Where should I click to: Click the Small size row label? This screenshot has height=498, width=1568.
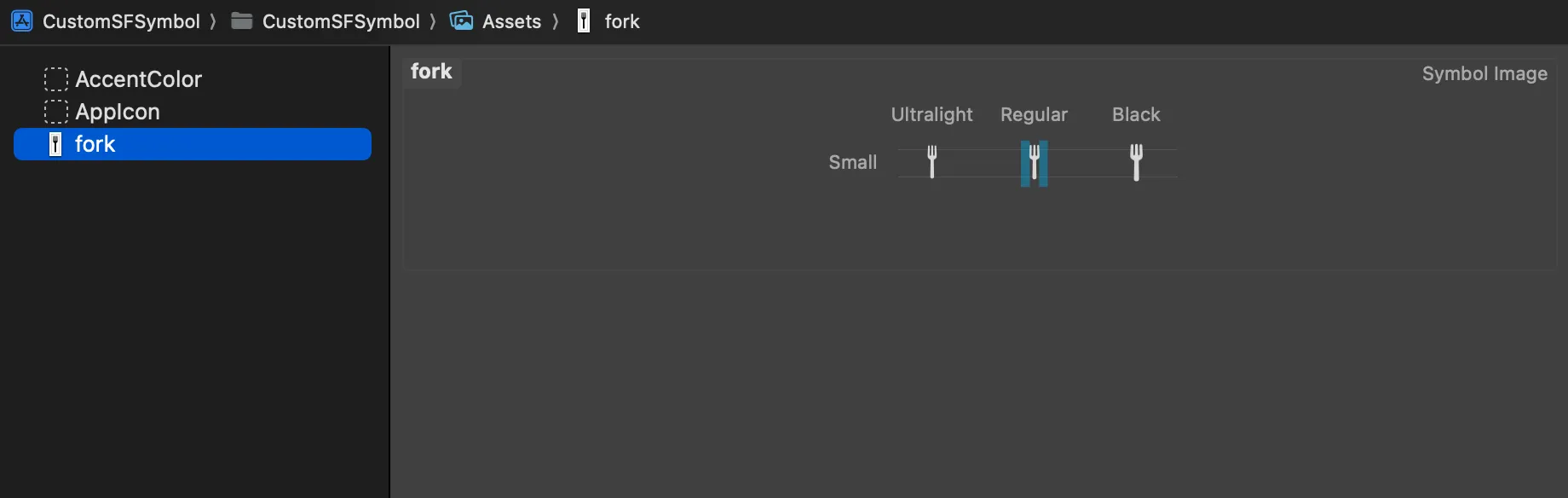tap(851, 162)
